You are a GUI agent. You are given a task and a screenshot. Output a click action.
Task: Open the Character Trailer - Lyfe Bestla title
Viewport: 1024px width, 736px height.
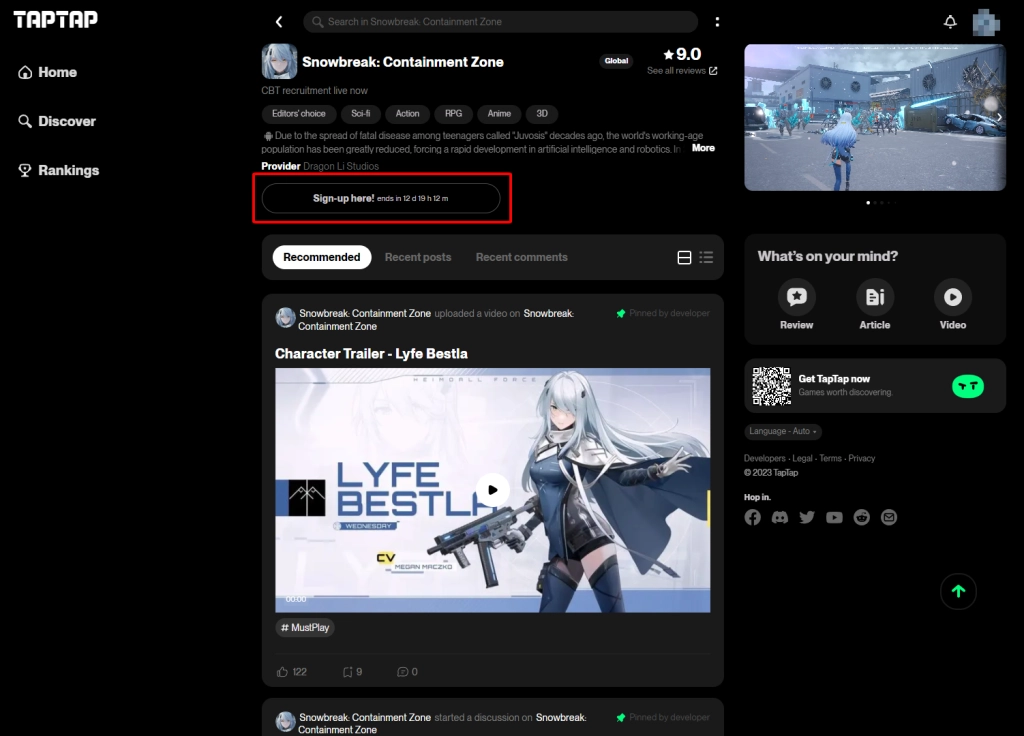pos(371,354)
